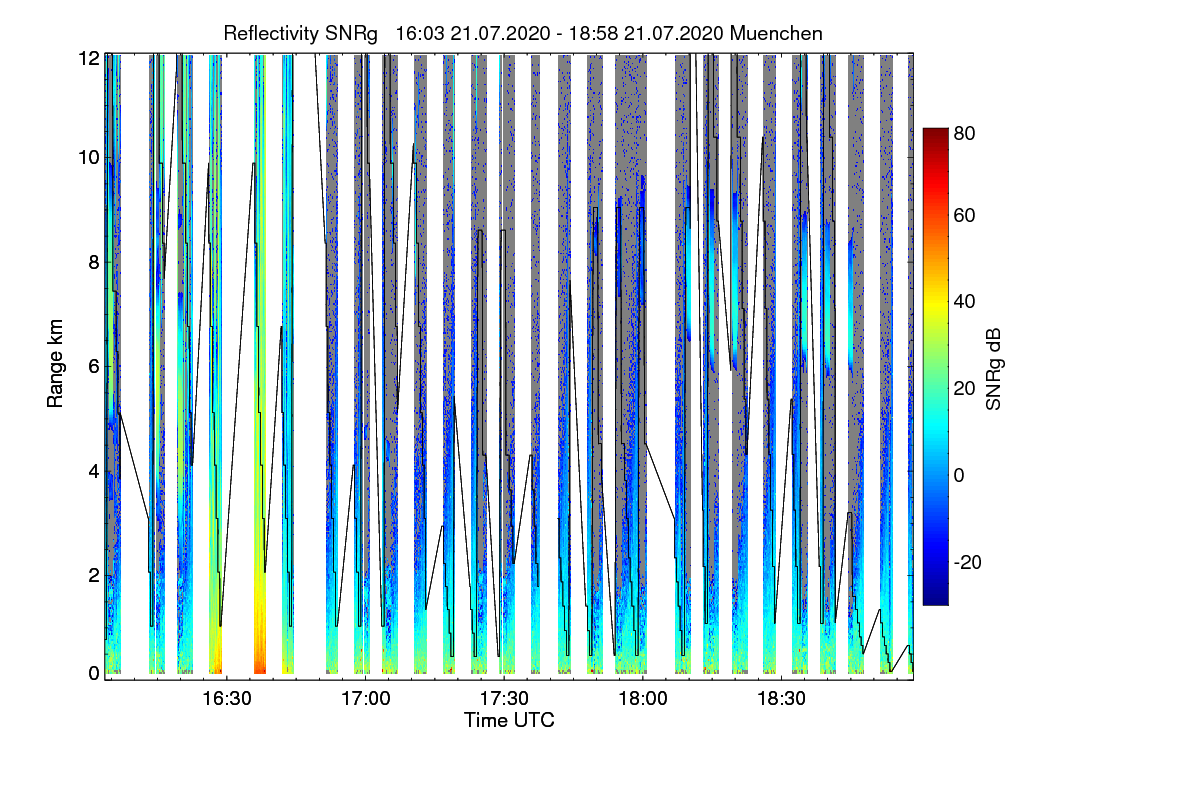Click the 'Muenchen' station name in title
Screen dimensions: 1200x800
tap(777, 34)
